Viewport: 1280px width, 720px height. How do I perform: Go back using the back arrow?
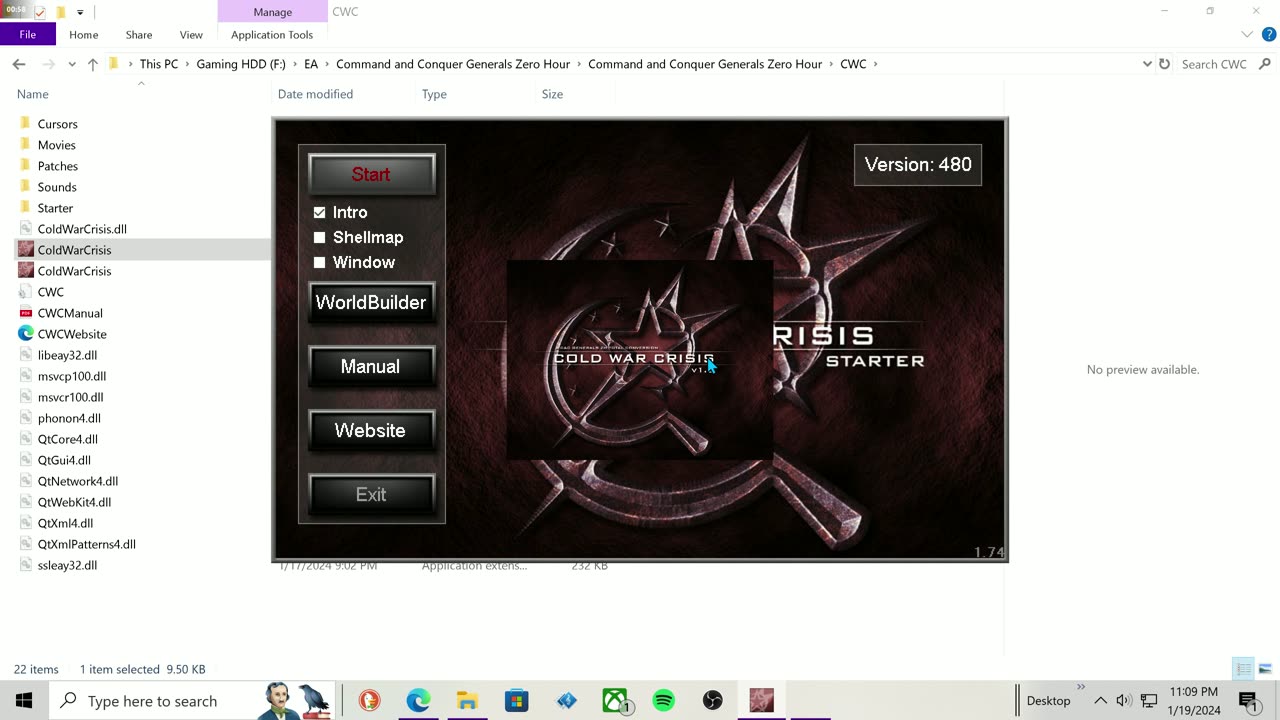coord(19,64)
